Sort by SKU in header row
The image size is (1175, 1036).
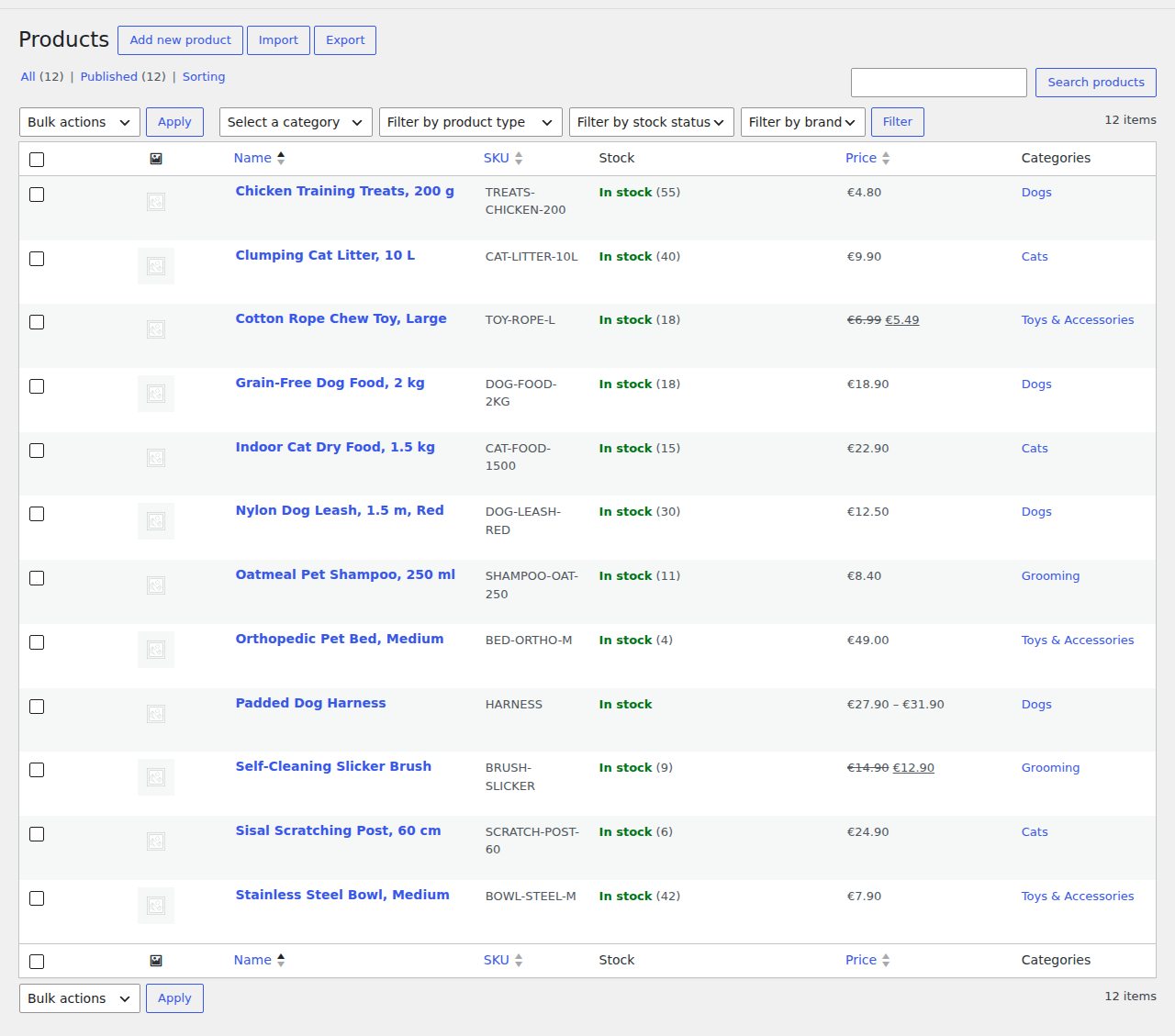pyautogui.click(x=503, y=158)
